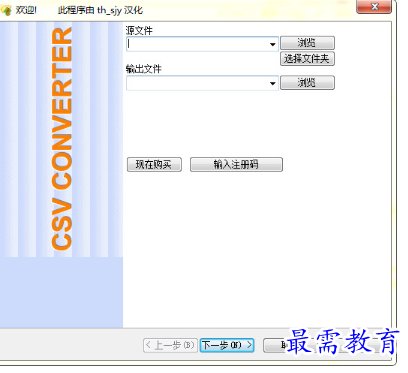Viewport: 408px width, 373px height.
Task: Click the 选择文件夹 button
Action: pos(307,59)
